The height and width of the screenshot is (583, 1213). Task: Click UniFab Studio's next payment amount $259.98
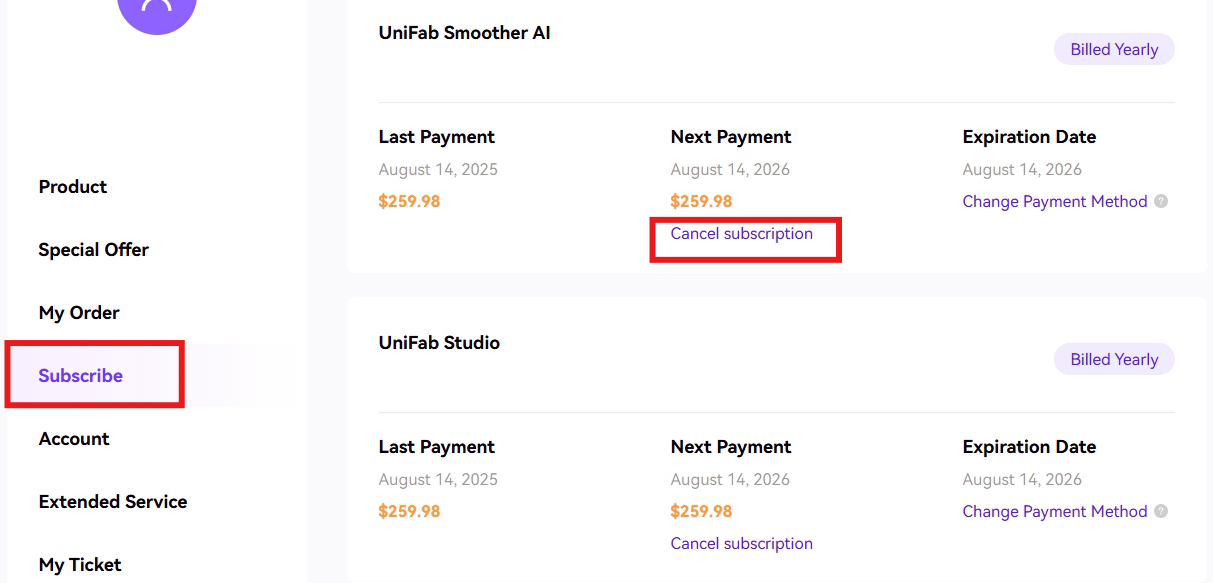coord(701,512)
